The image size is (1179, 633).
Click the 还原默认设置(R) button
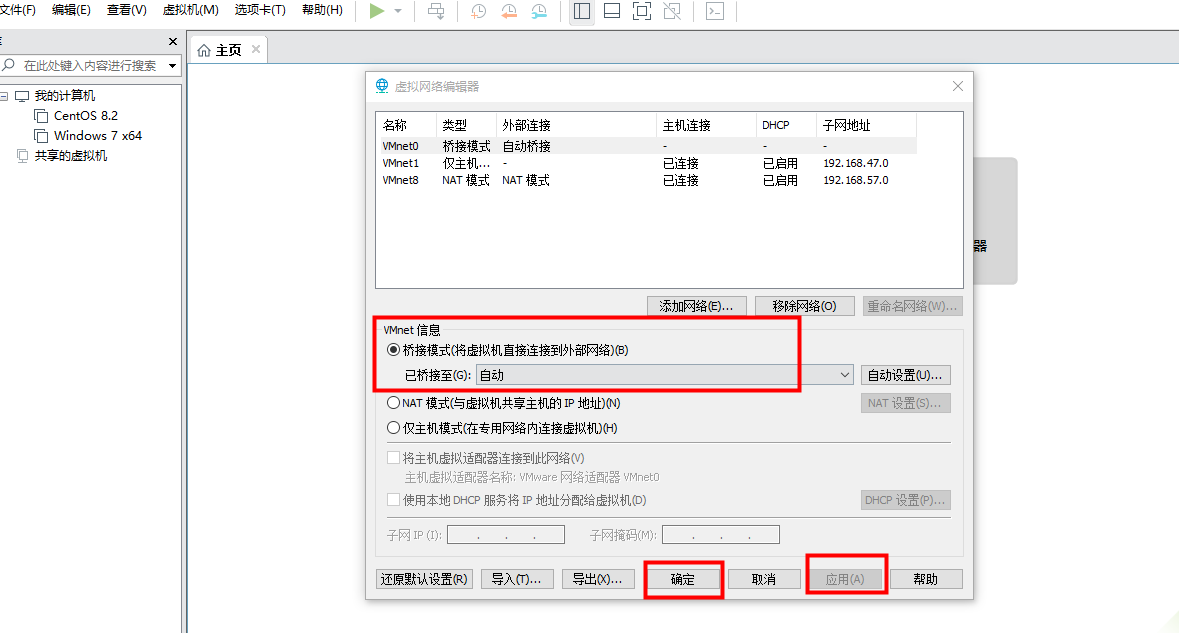[424, 579]
